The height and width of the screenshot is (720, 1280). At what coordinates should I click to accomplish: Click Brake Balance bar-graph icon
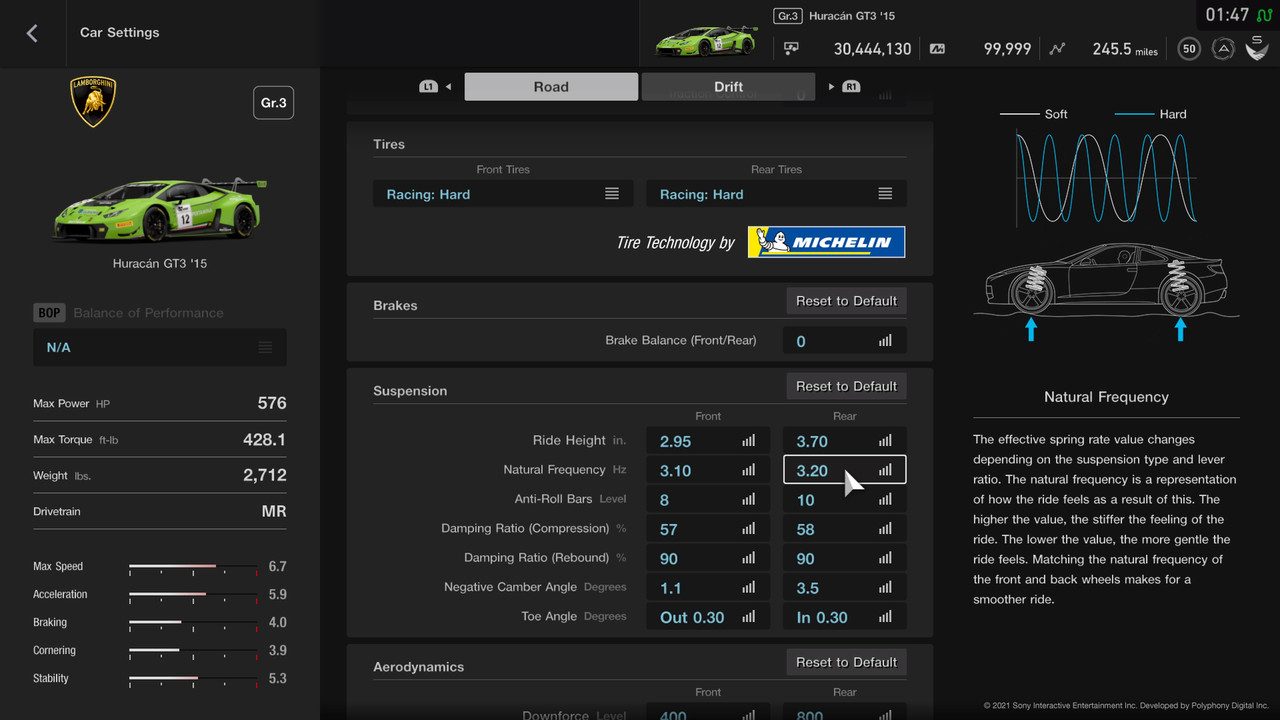885,341
